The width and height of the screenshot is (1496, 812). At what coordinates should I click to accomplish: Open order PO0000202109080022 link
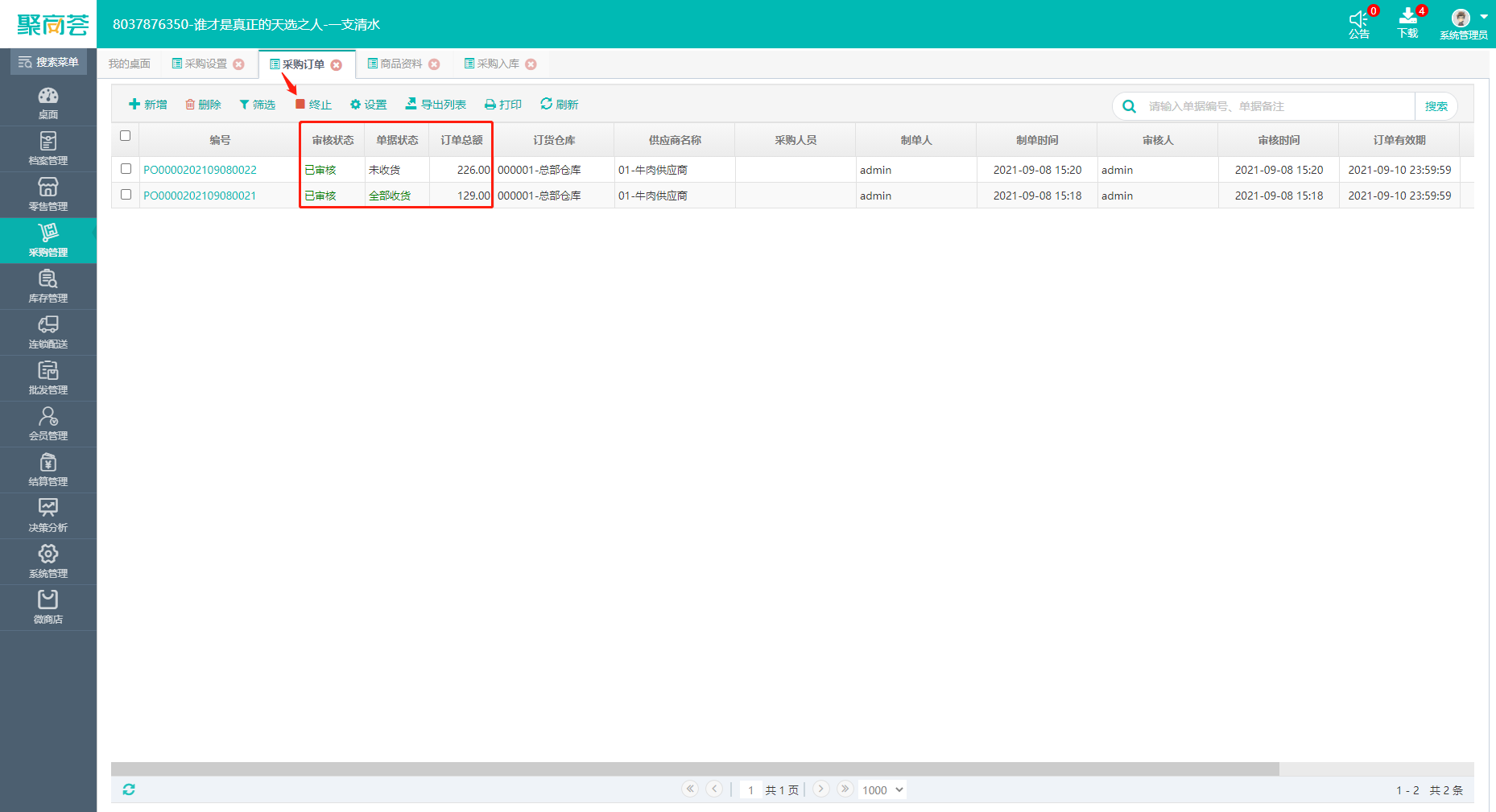click(x=200, y=170)
